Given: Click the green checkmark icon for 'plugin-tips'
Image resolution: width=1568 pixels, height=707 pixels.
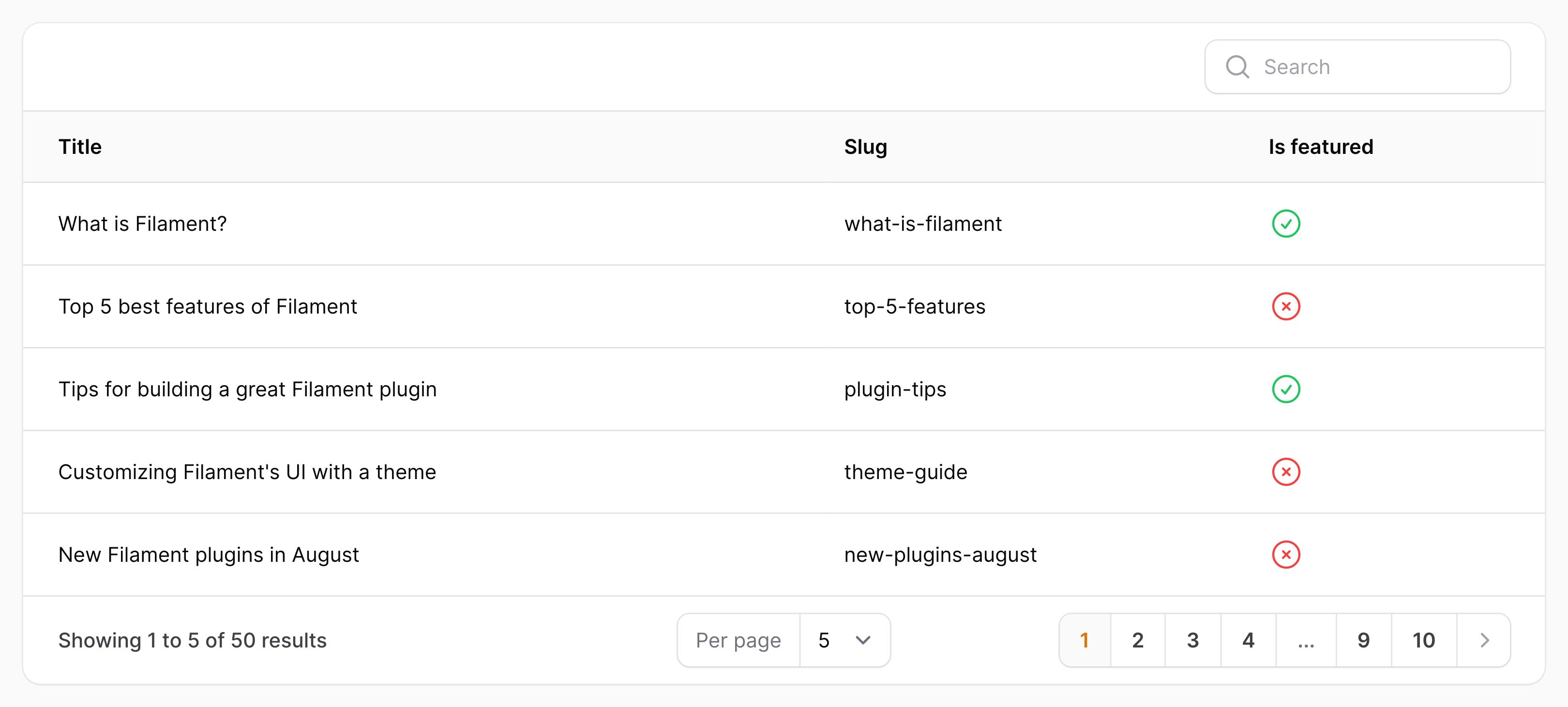Looking at the screenshot, I should click(x=1284, y=389).
